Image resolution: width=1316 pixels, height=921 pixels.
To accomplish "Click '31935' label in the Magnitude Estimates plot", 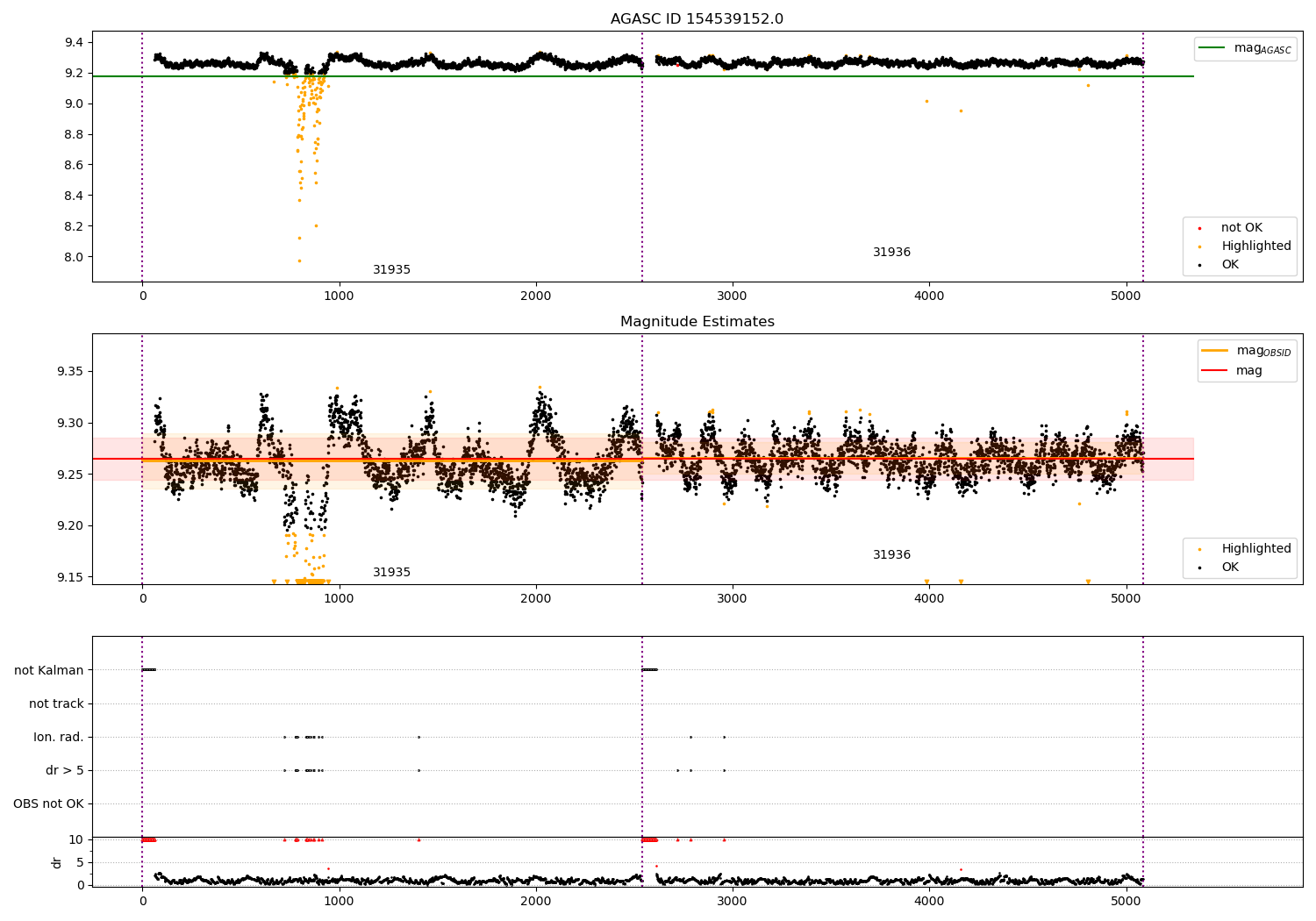I will [391, 573].
